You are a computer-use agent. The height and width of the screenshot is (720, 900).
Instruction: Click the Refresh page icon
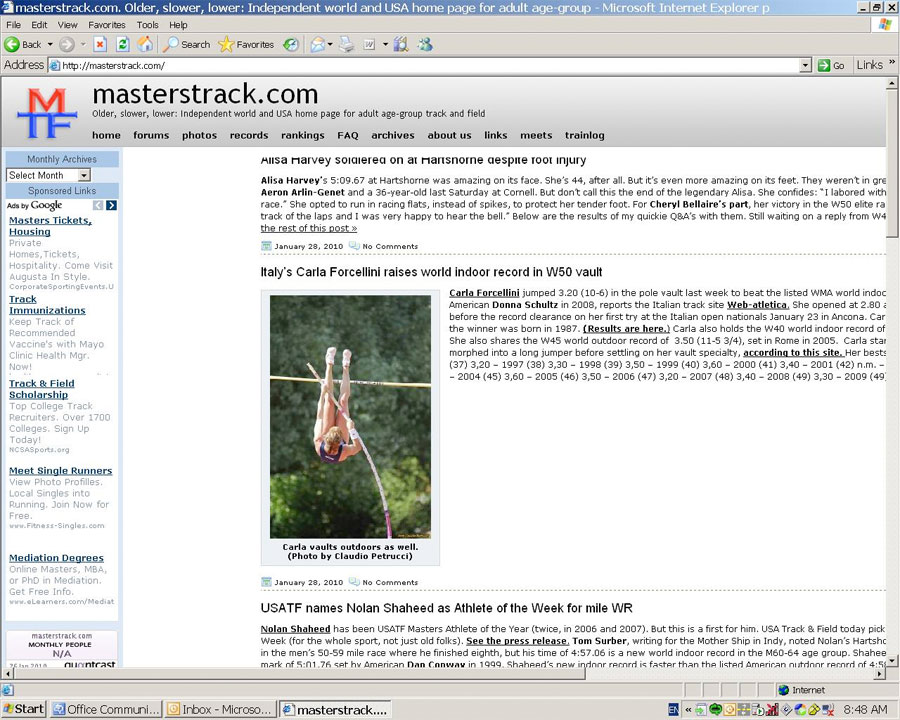click(x=122, y=44)
